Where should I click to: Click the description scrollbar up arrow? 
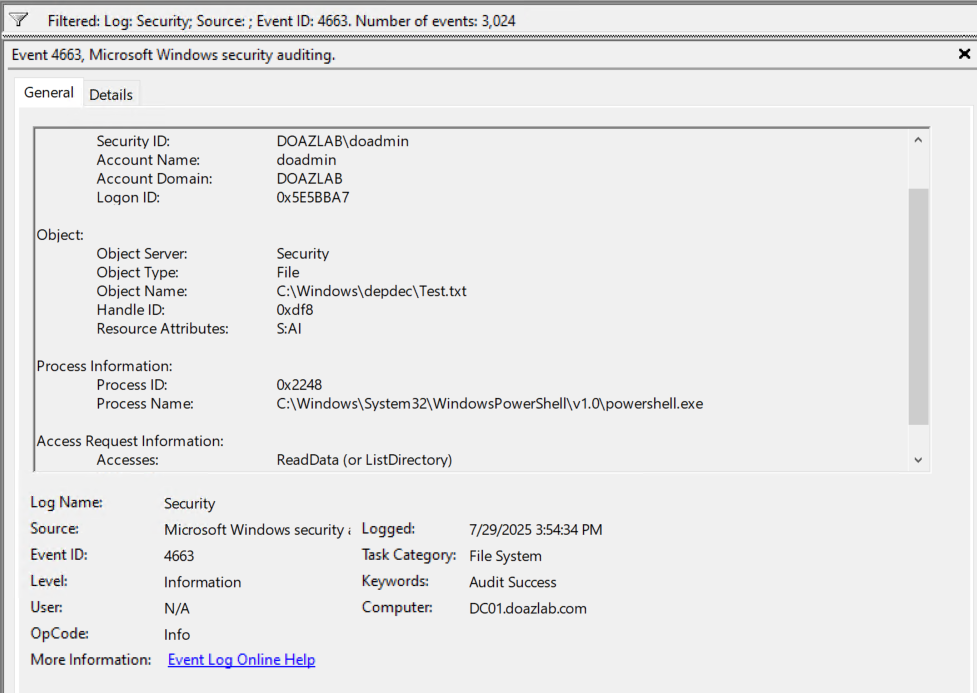[918, 140]
